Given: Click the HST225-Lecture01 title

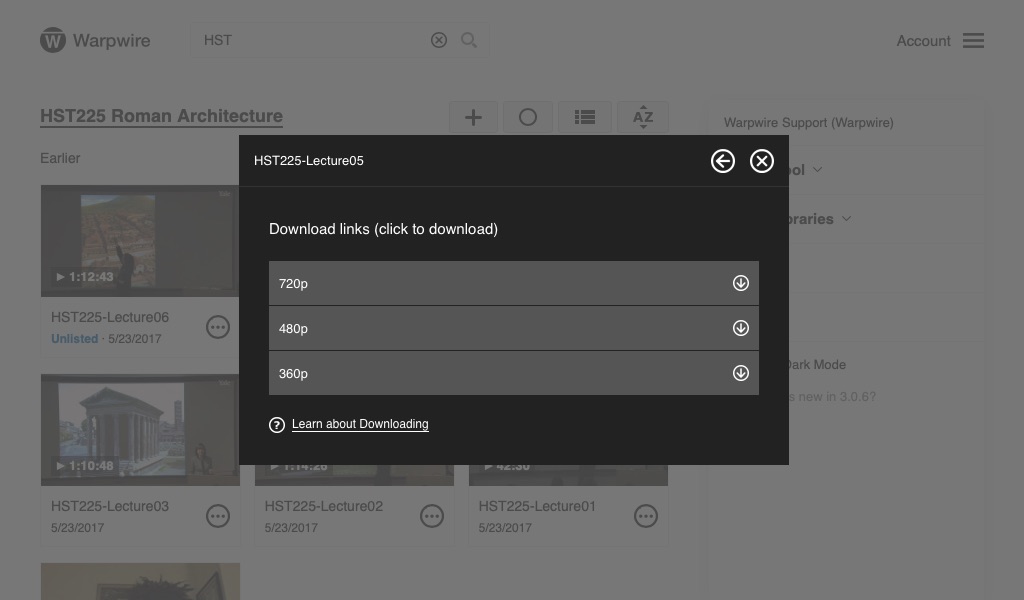Looking at the screenshot, I should tap(537, 506).
